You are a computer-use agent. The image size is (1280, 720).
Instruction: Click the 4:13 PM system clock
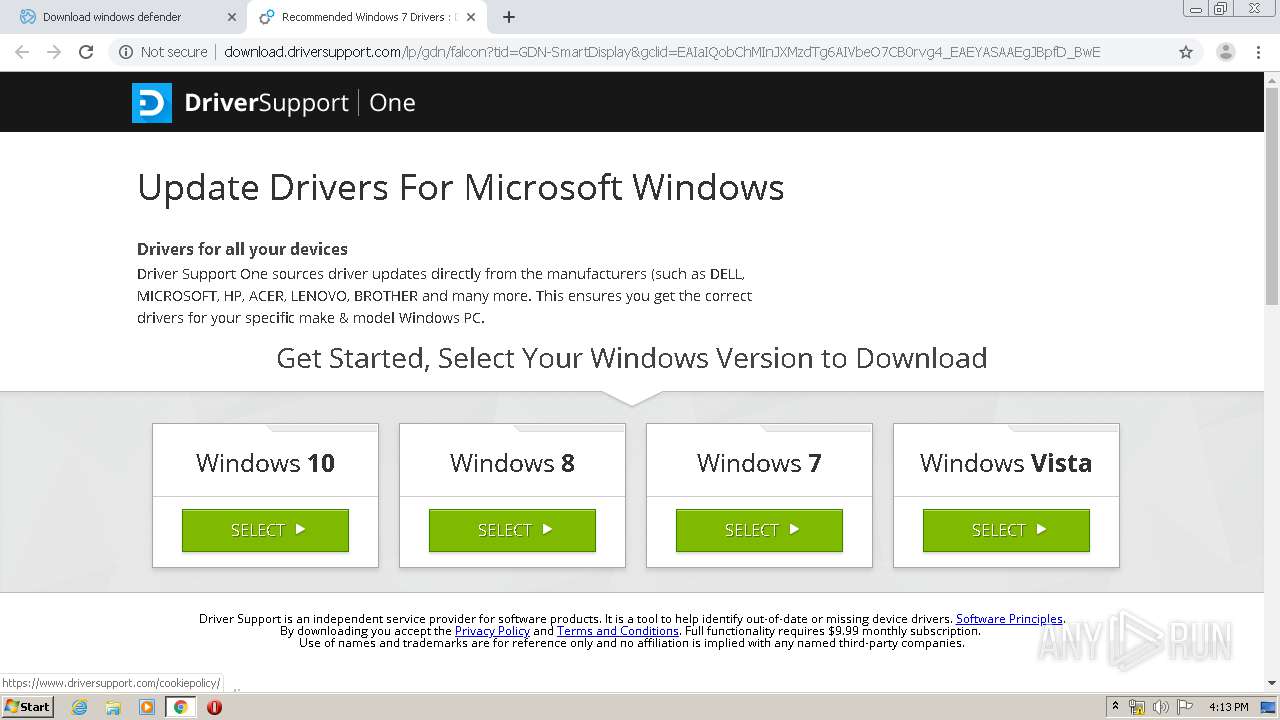tap(1228, 707)
